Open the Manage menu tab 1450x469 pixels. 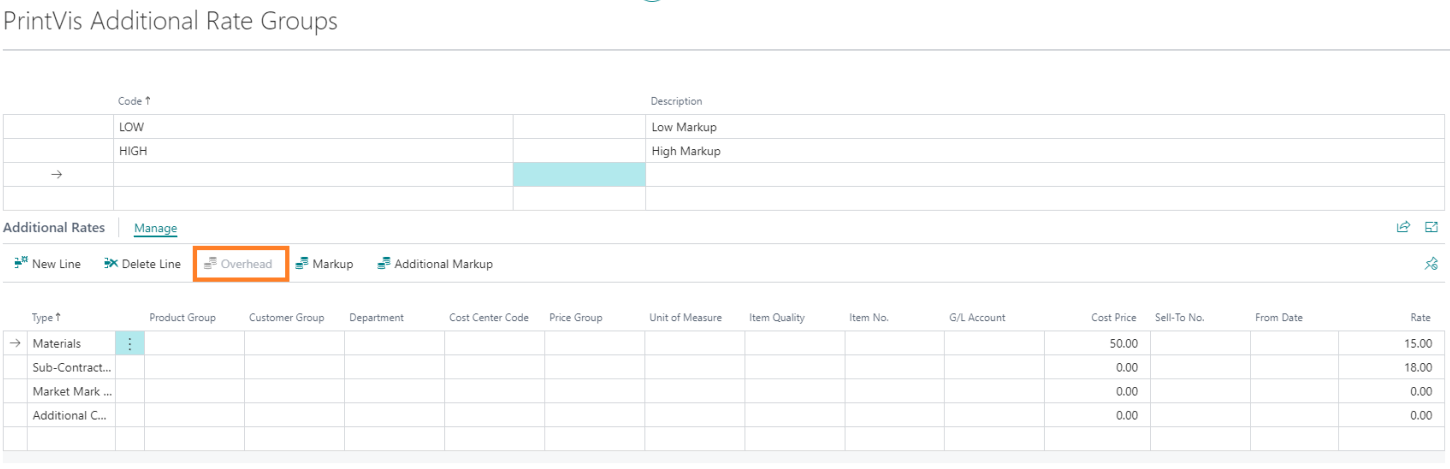[155, 228]
